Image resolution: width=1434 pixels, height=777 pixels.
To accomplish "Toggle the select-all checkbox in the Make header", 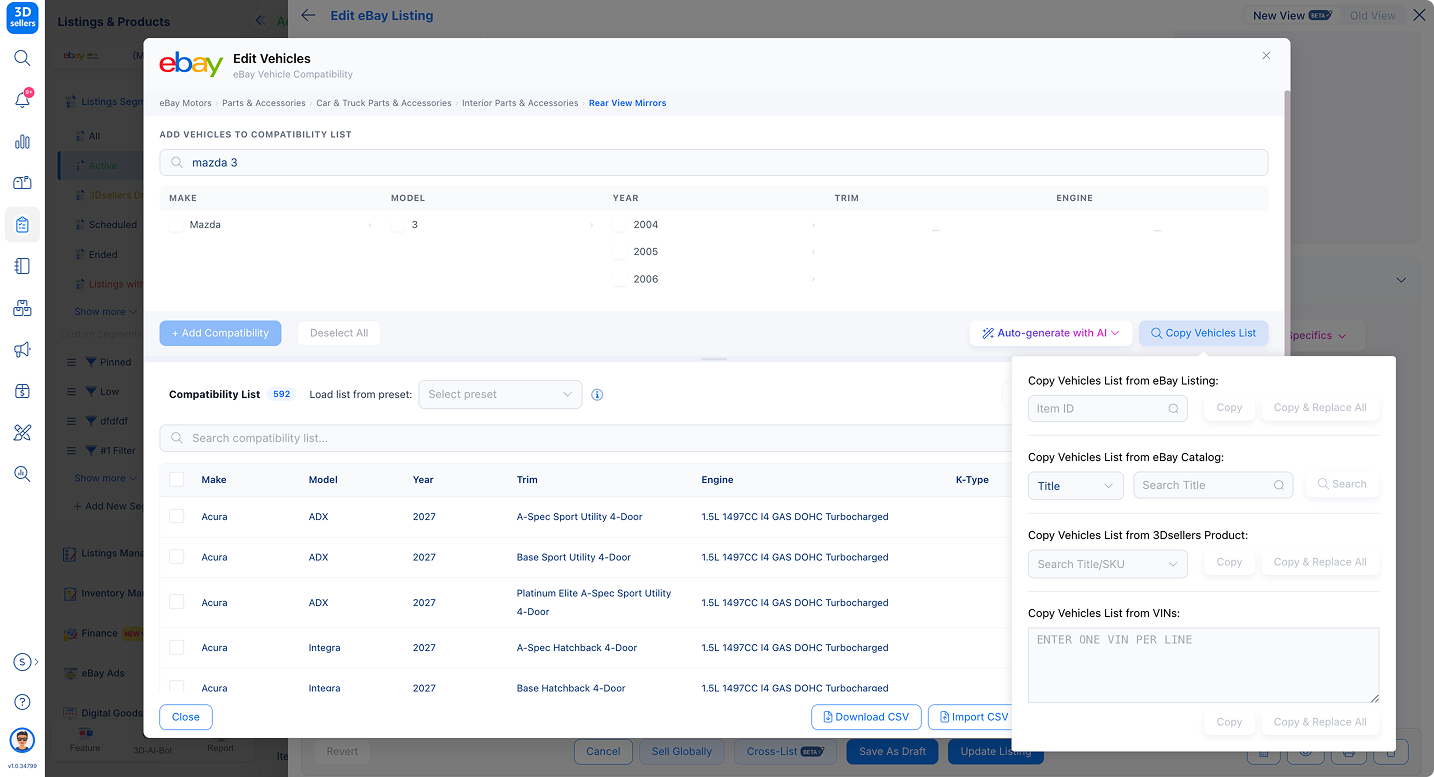I will tap(177, 480).
